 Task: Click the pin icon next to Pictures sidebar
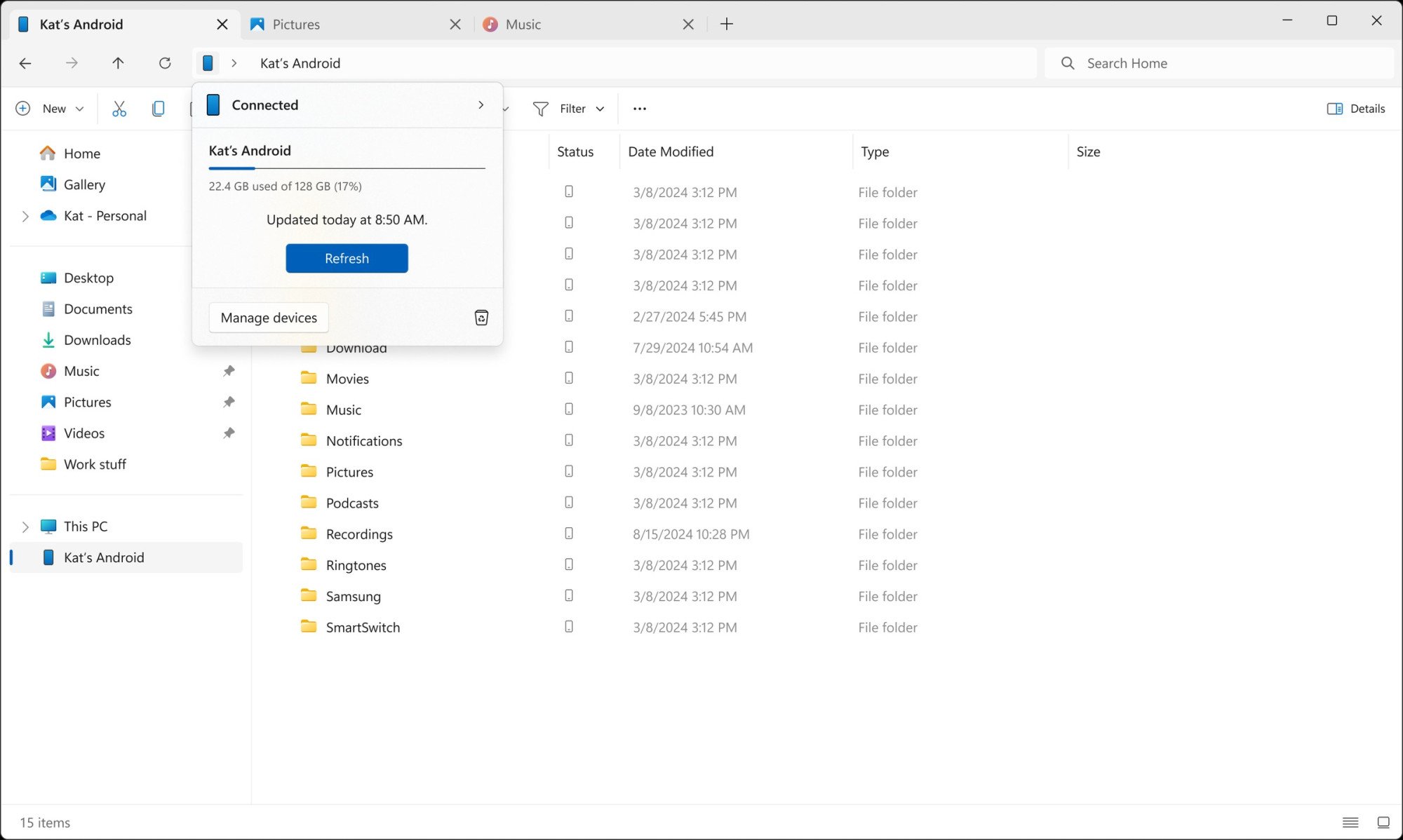pyautogui.click(x=229, y=401)
